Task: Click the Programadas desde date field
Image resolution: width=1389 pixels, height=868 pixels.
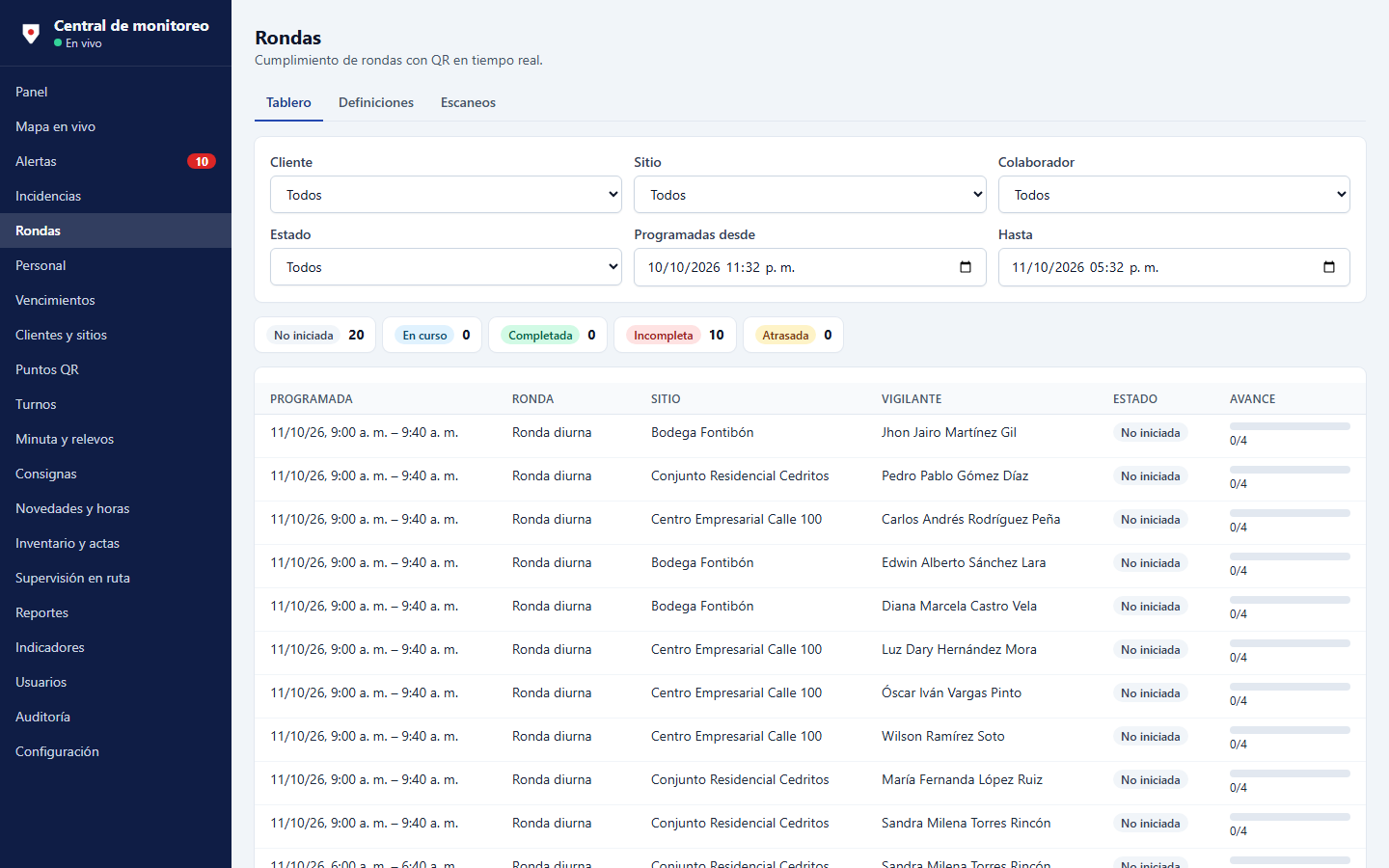Action: (x=809, y=267)
